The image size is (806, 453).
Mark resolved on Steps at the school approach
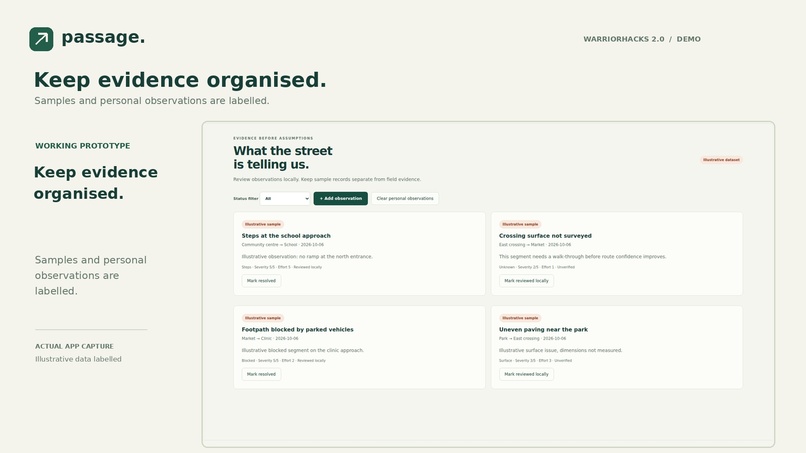[x=261, y=281]
